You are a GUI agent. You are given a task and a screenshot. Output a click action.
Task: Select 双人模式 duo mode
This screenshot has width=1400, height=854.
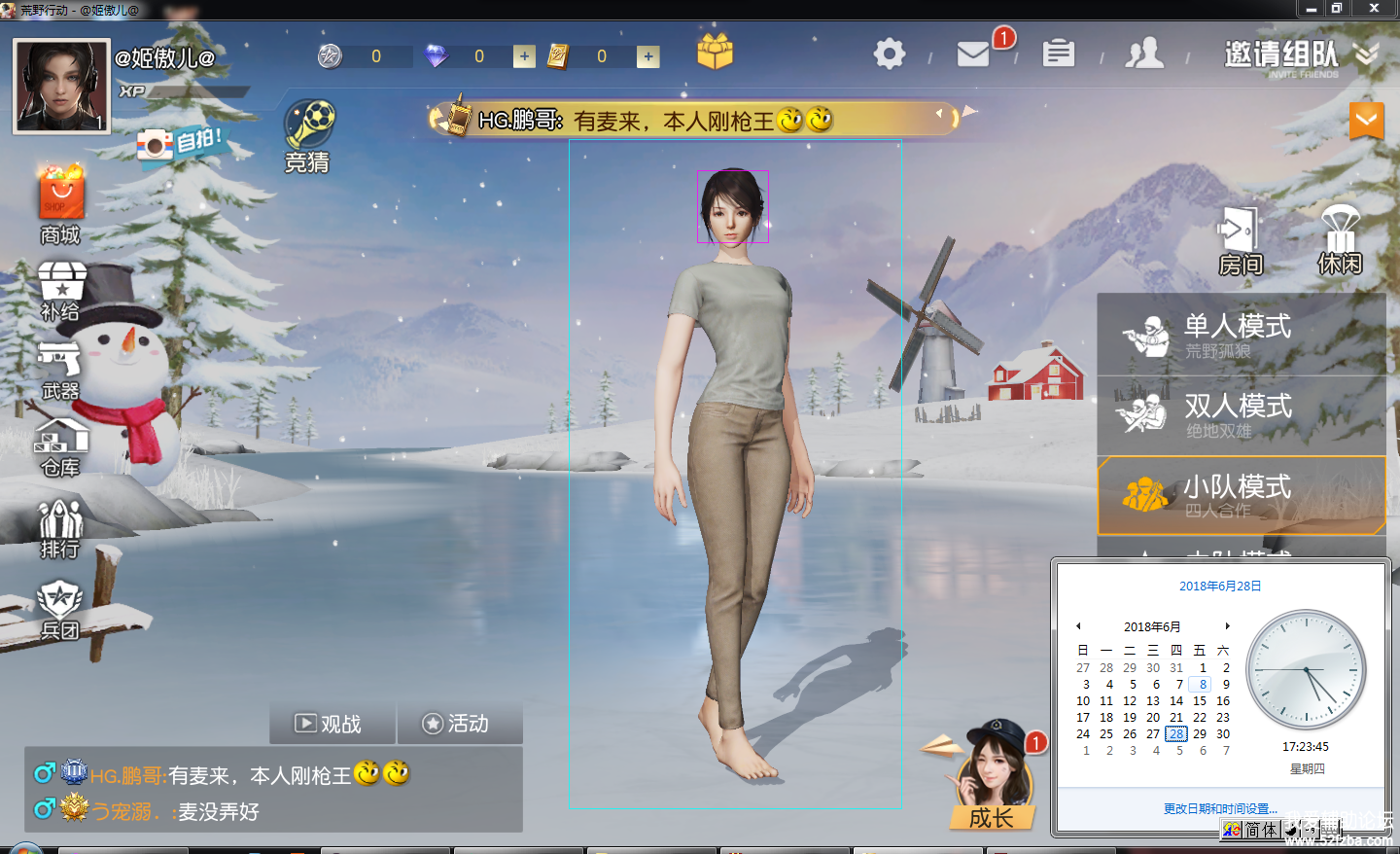(1242, 415)
